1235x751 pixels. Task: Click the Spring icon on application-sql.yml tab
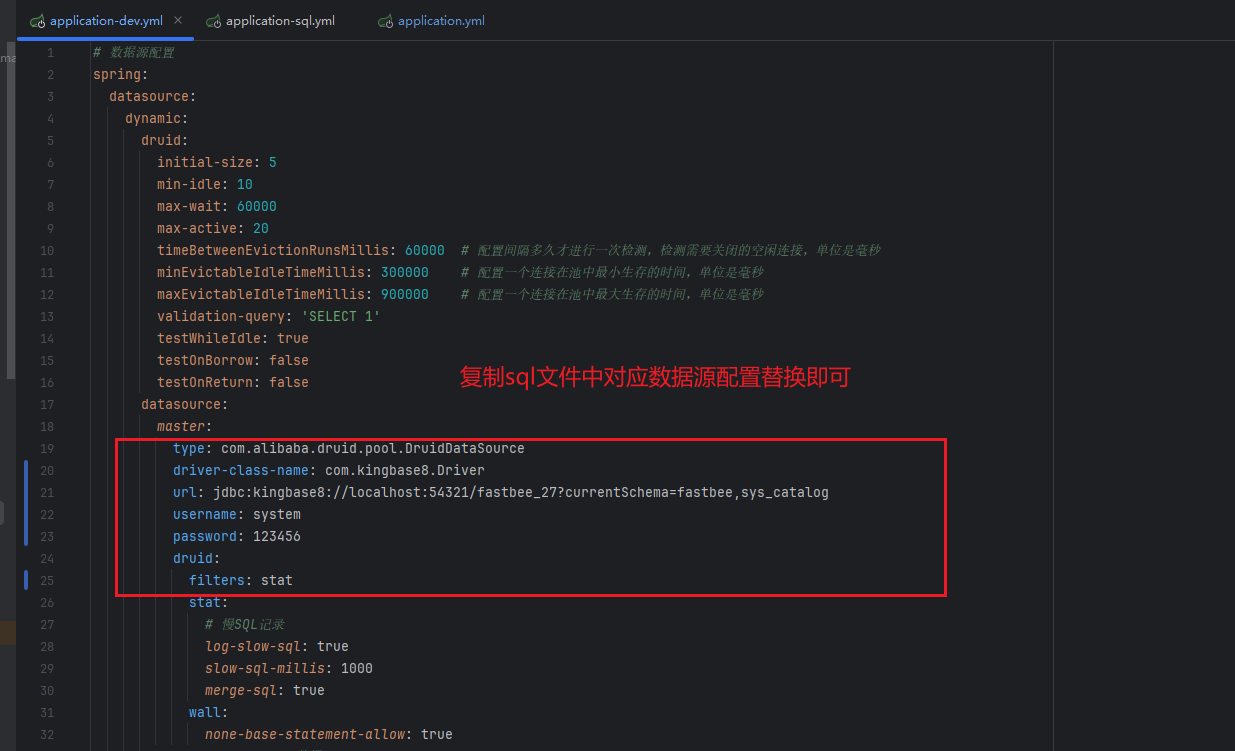point(213,21)
